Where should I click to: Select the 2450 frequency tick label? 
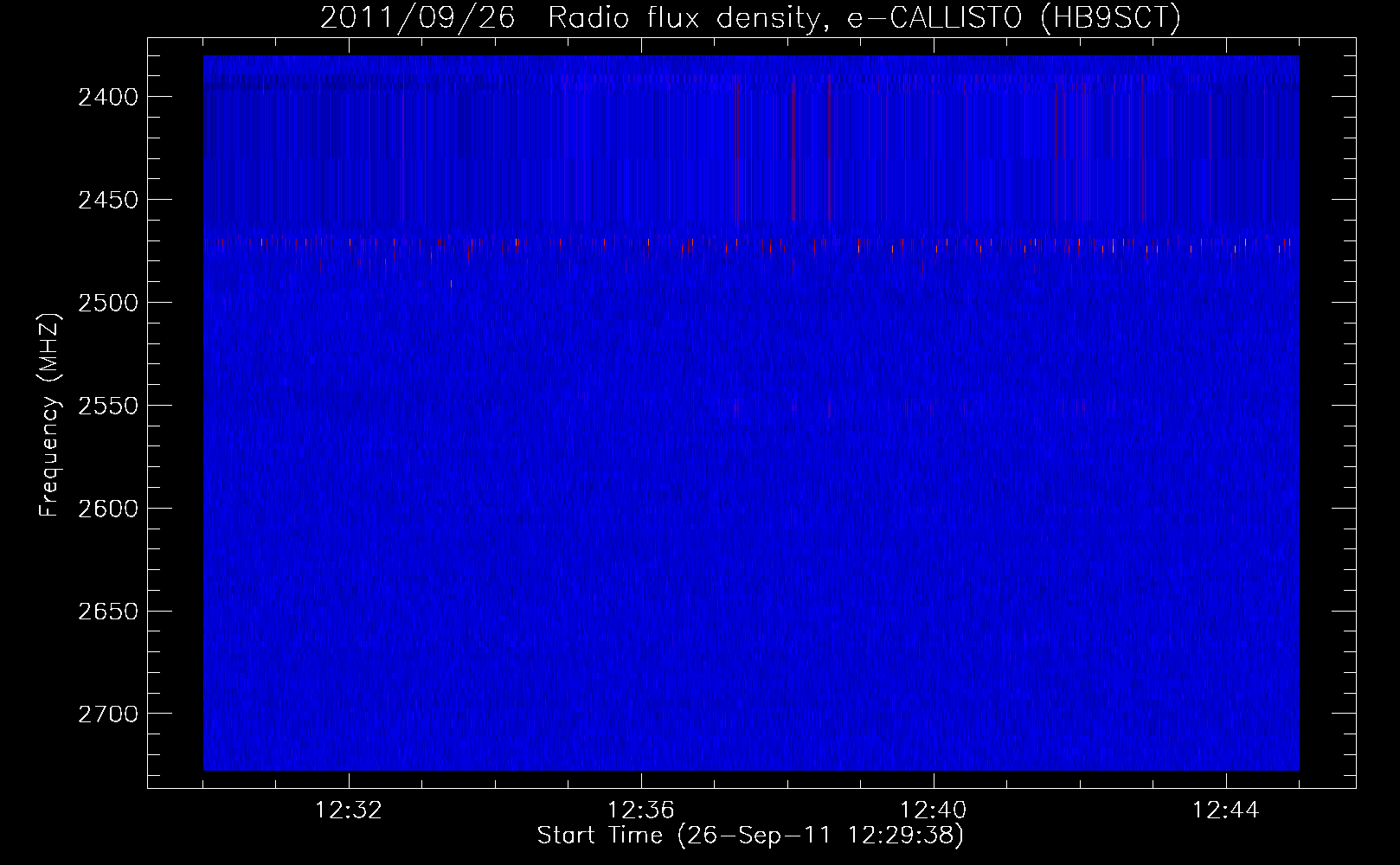(x=108, y=200)
